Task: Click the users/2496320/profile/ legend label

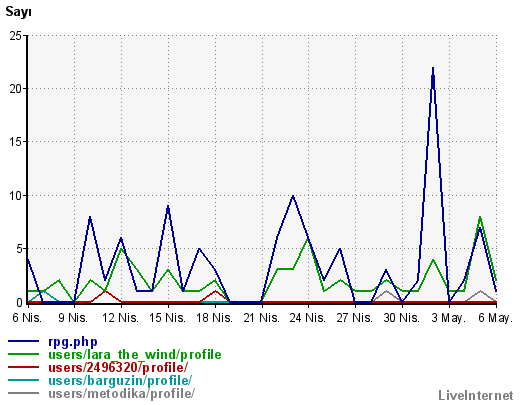Action: coord(118,367)
